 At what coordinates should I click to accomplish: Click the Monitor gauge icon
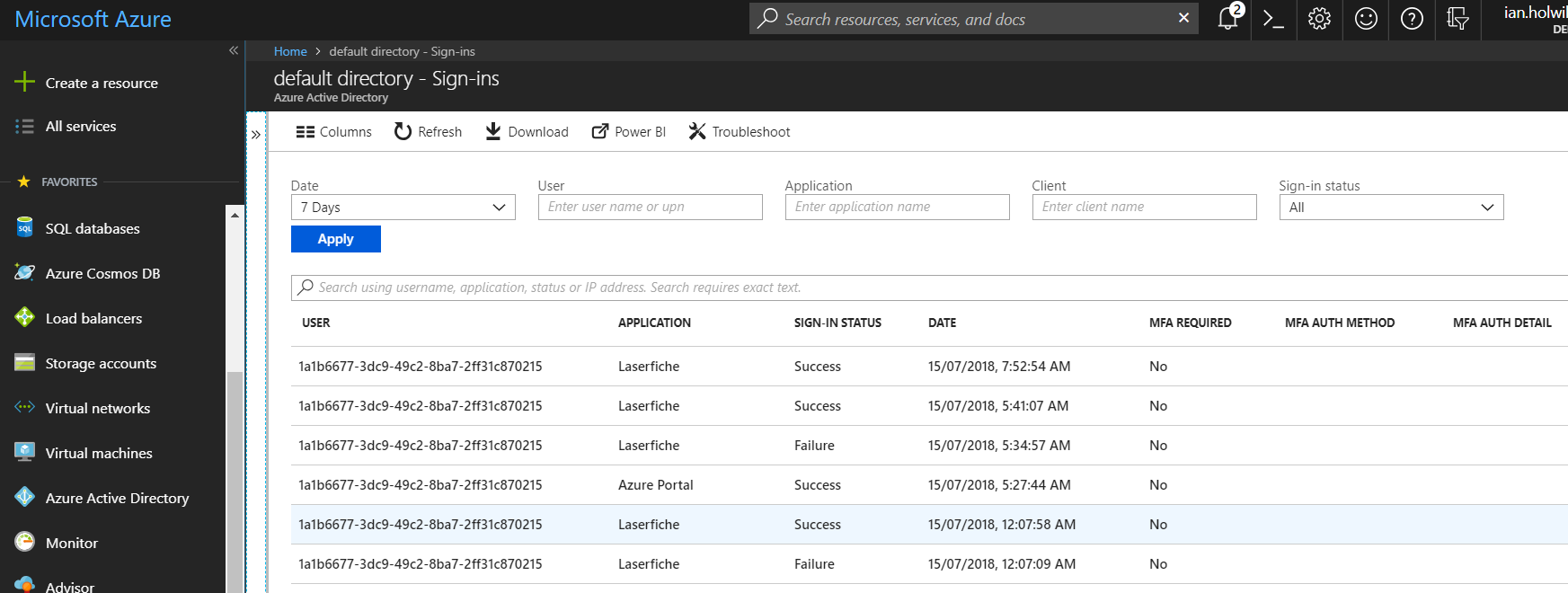[24, 543]
